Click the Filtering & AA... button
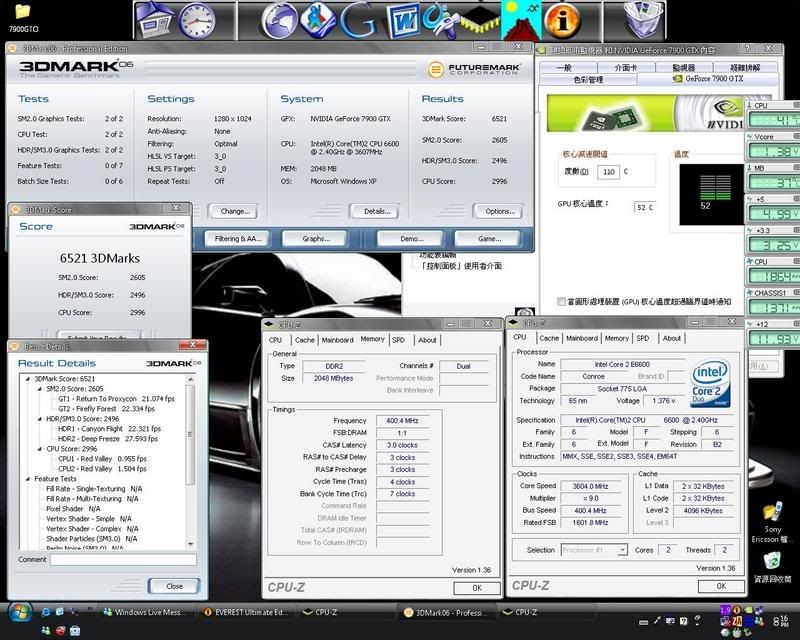800x640 pixels. pos(238,238)
